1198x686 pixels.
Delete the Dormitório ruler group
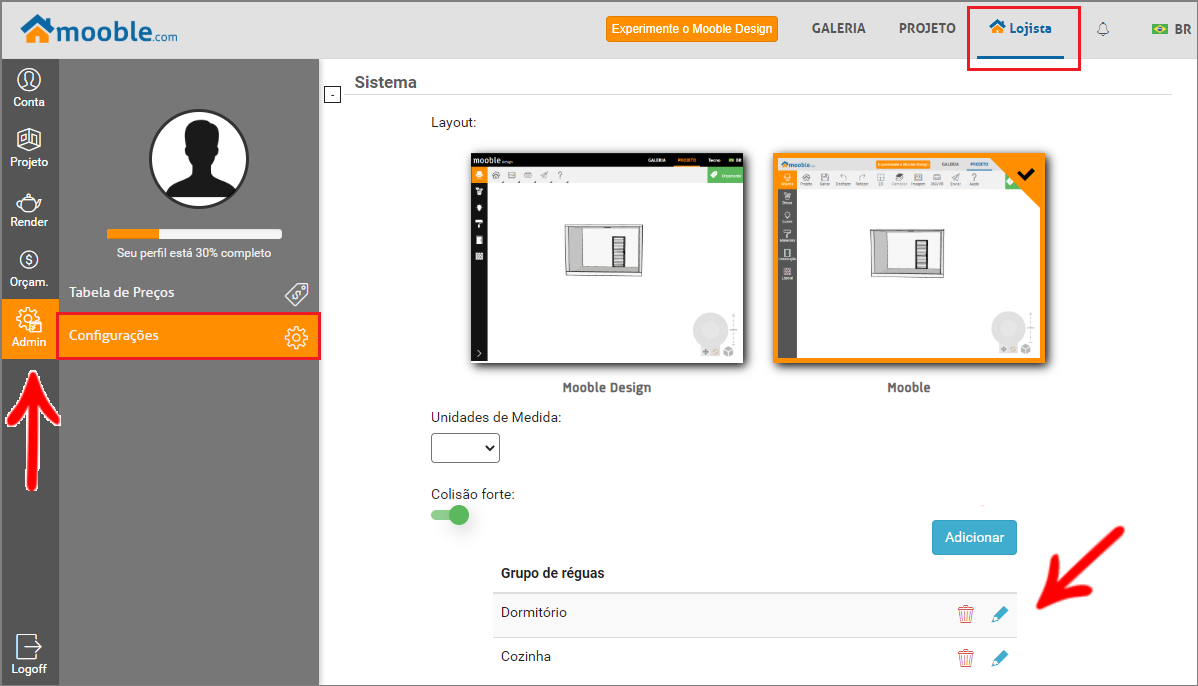(x=965, y=614)
